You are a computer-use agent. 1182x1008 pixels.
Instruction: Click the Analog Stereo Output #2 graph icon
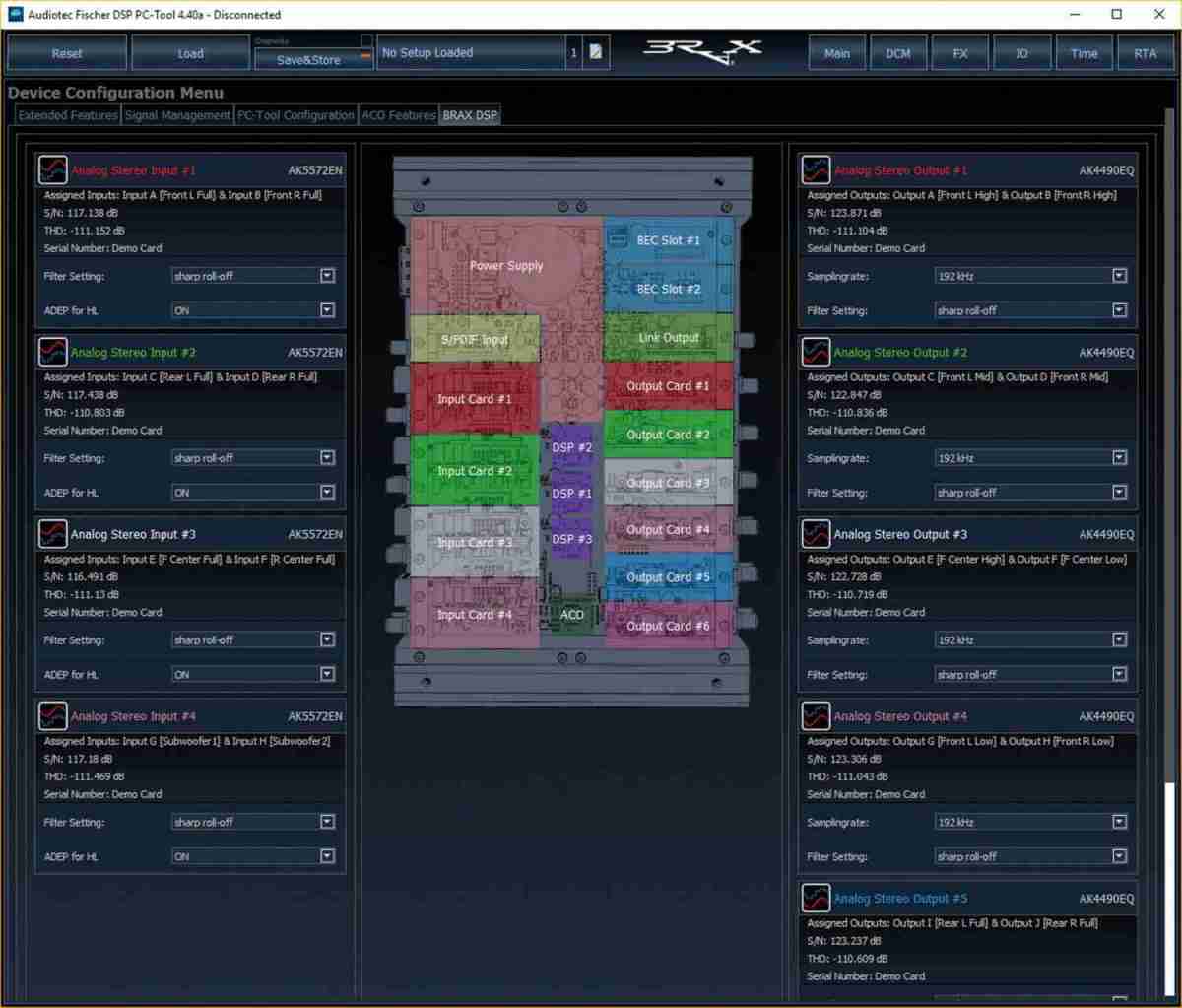816,352
